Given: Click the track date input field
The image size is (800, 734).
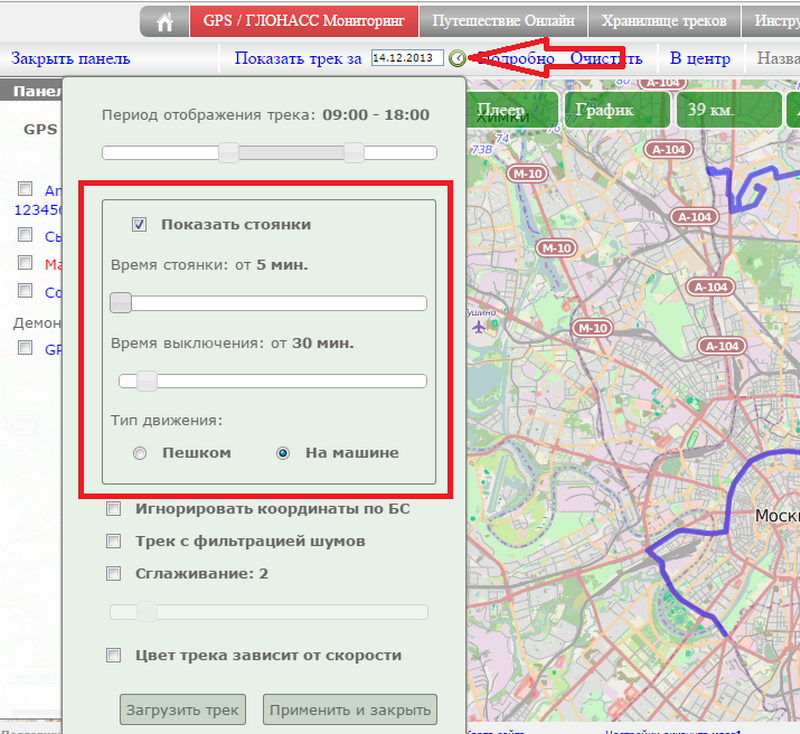Looking at the screenshot, I should click(407, 59).
